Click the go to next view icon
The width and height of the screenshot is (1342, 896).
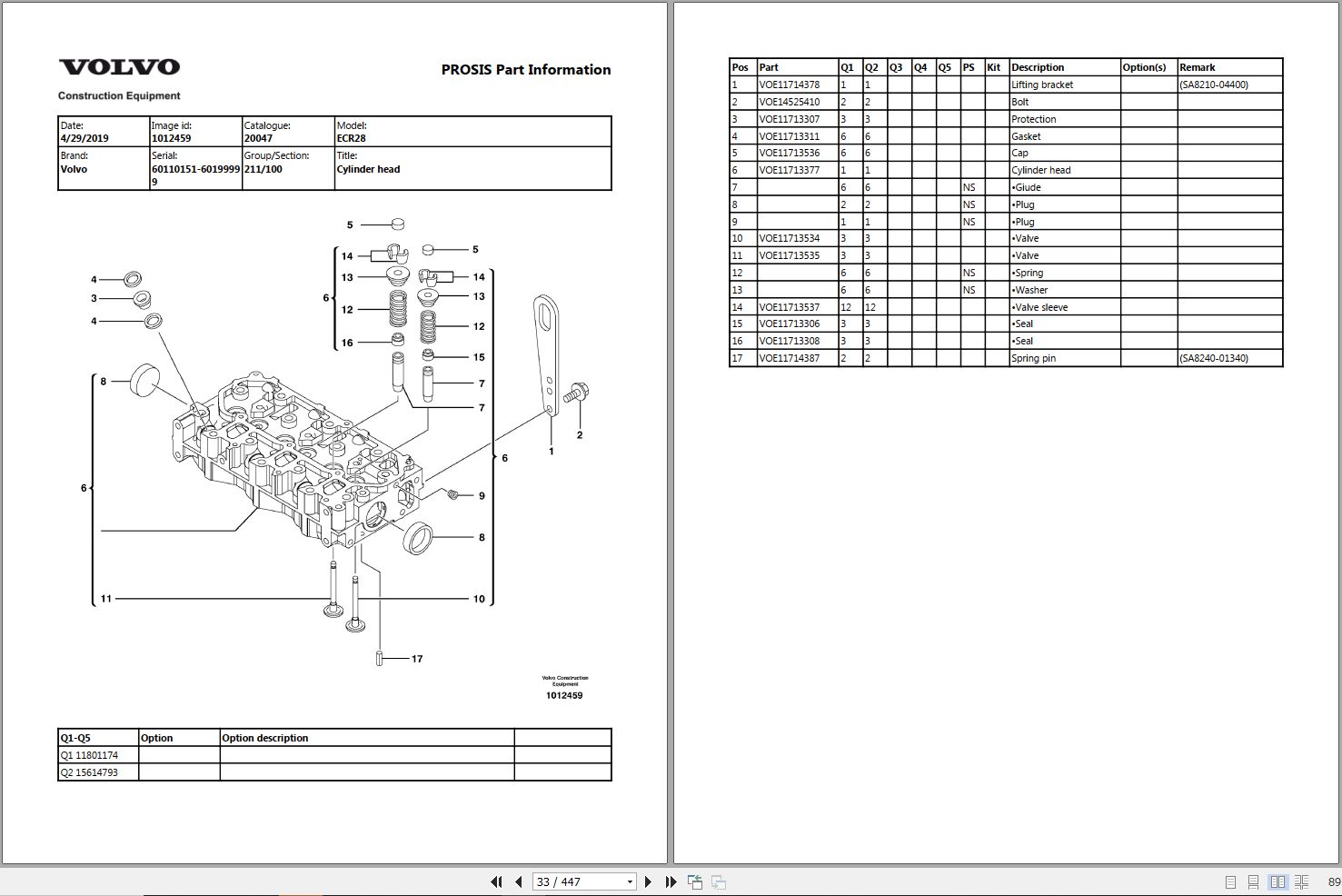[x=718, y=881]
